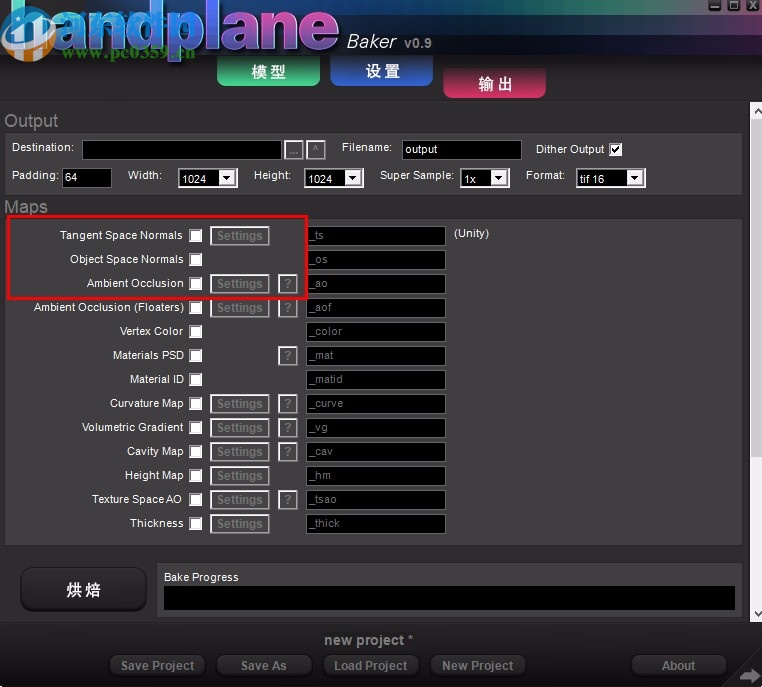Screen dimensions: 762x687
Task: Click the '_curve' suffix field
Action: 376,404
